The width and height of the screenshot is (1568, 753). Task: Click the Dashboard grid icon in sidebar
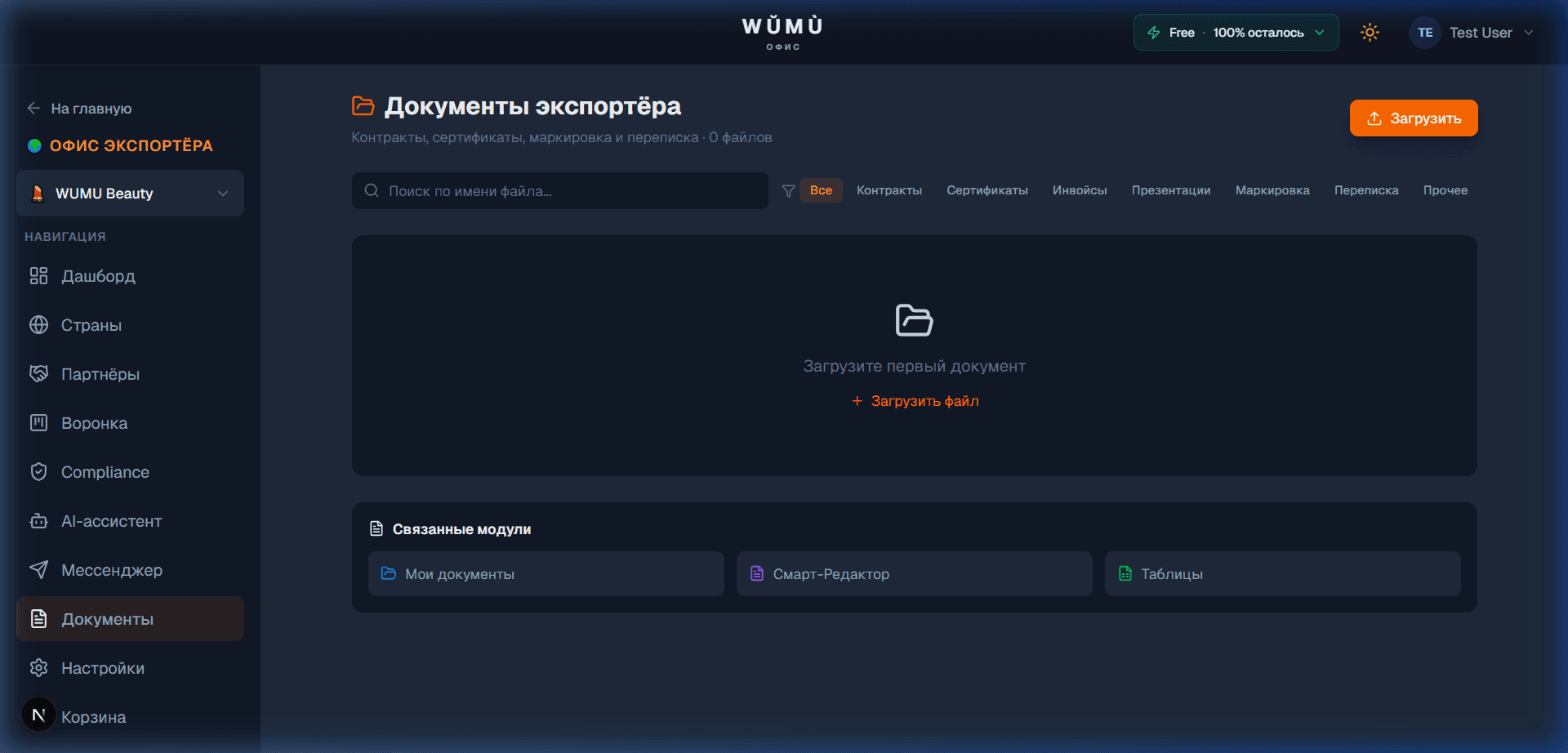tap(38, 276)
